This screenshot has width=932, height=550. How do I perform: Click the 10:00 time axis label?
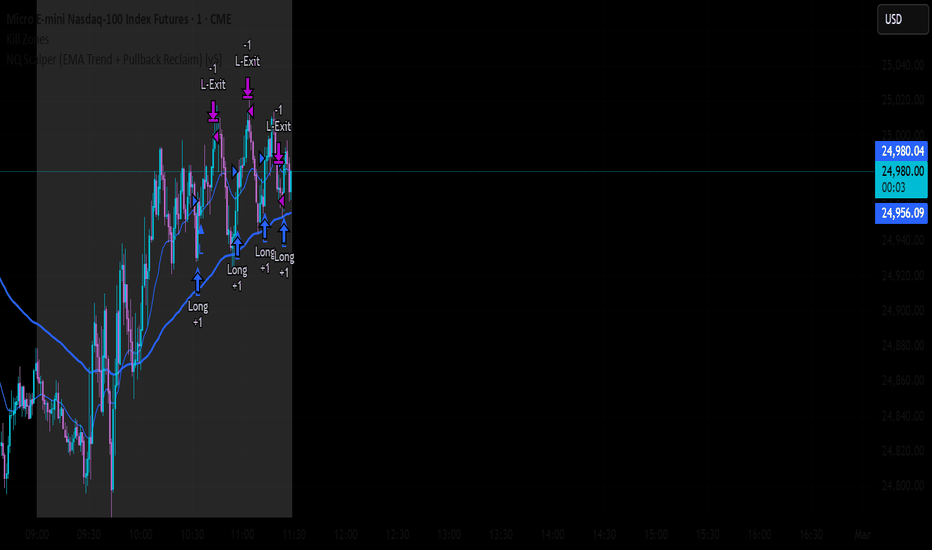[140, 535]
